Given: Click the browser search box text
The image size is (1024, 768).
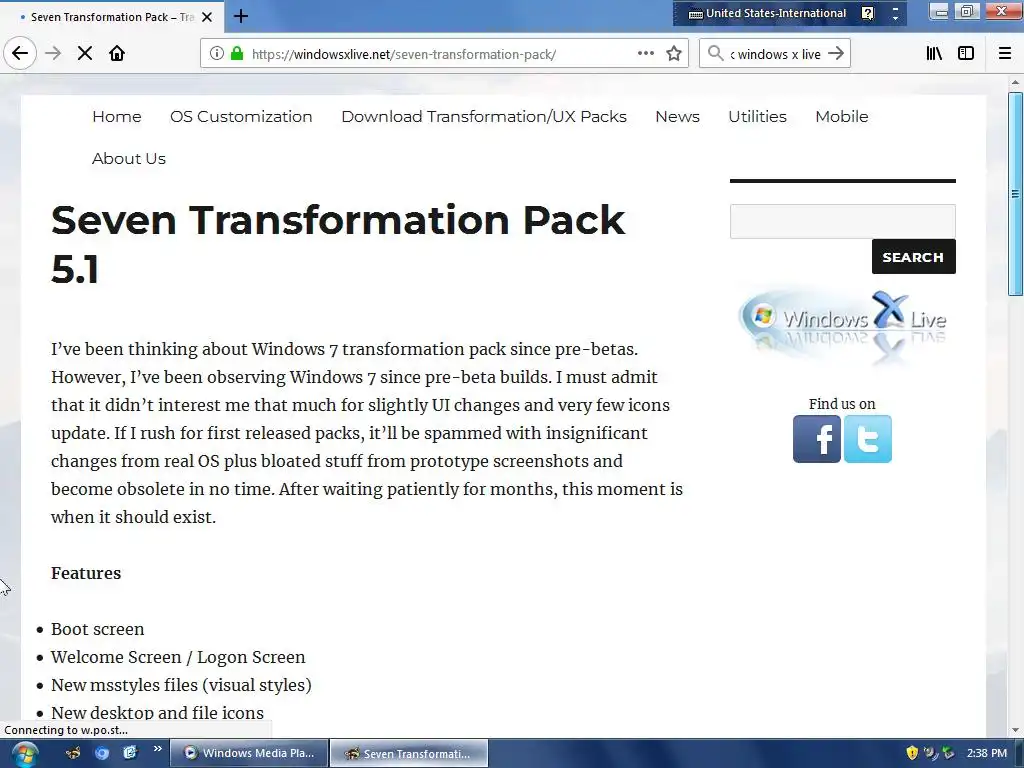Looking at the screenshot, I should point(775,54).
